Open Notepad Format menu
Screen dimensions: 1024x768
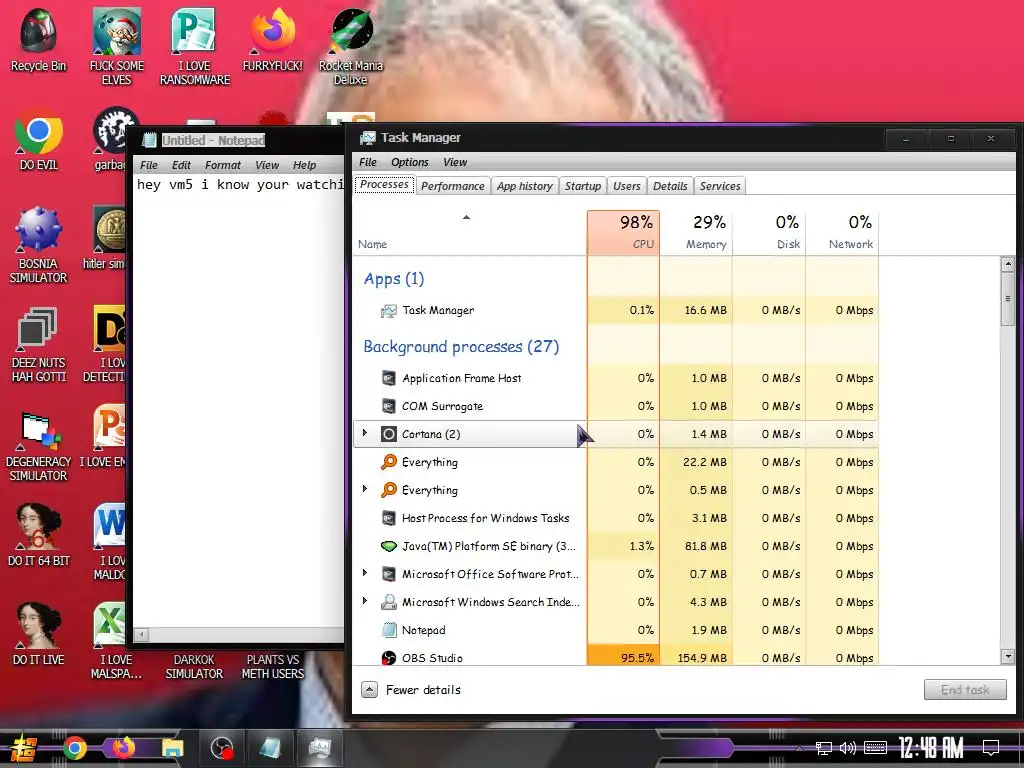tap(223, 165)
